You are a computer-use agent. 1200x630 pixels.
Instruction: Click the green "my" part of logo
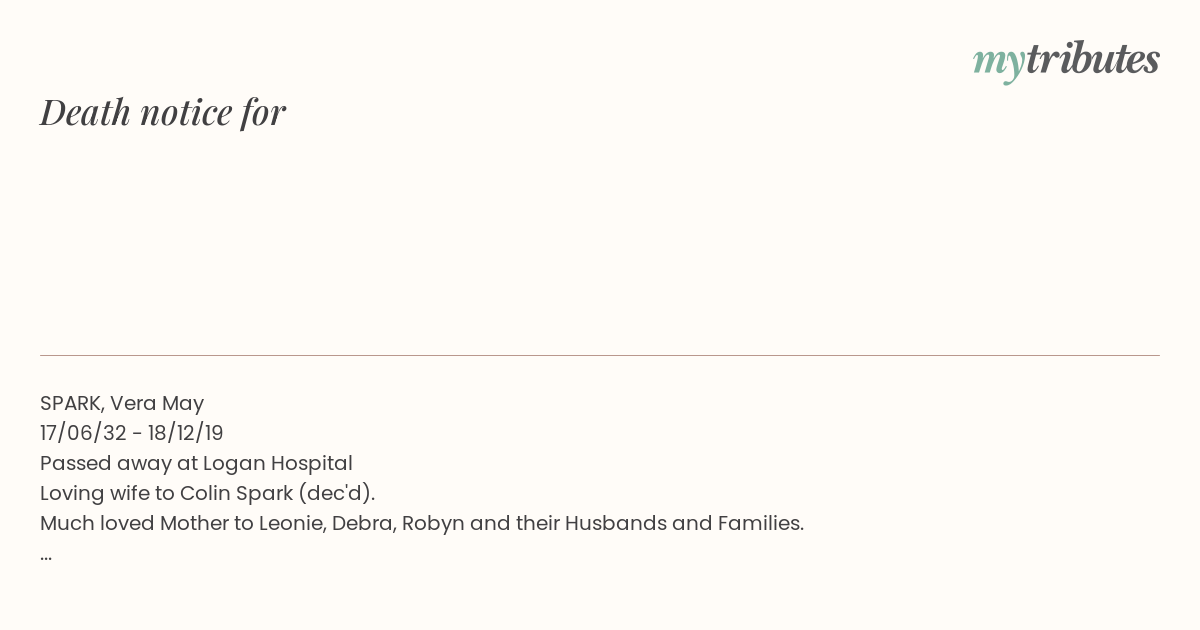coord(998,64)
